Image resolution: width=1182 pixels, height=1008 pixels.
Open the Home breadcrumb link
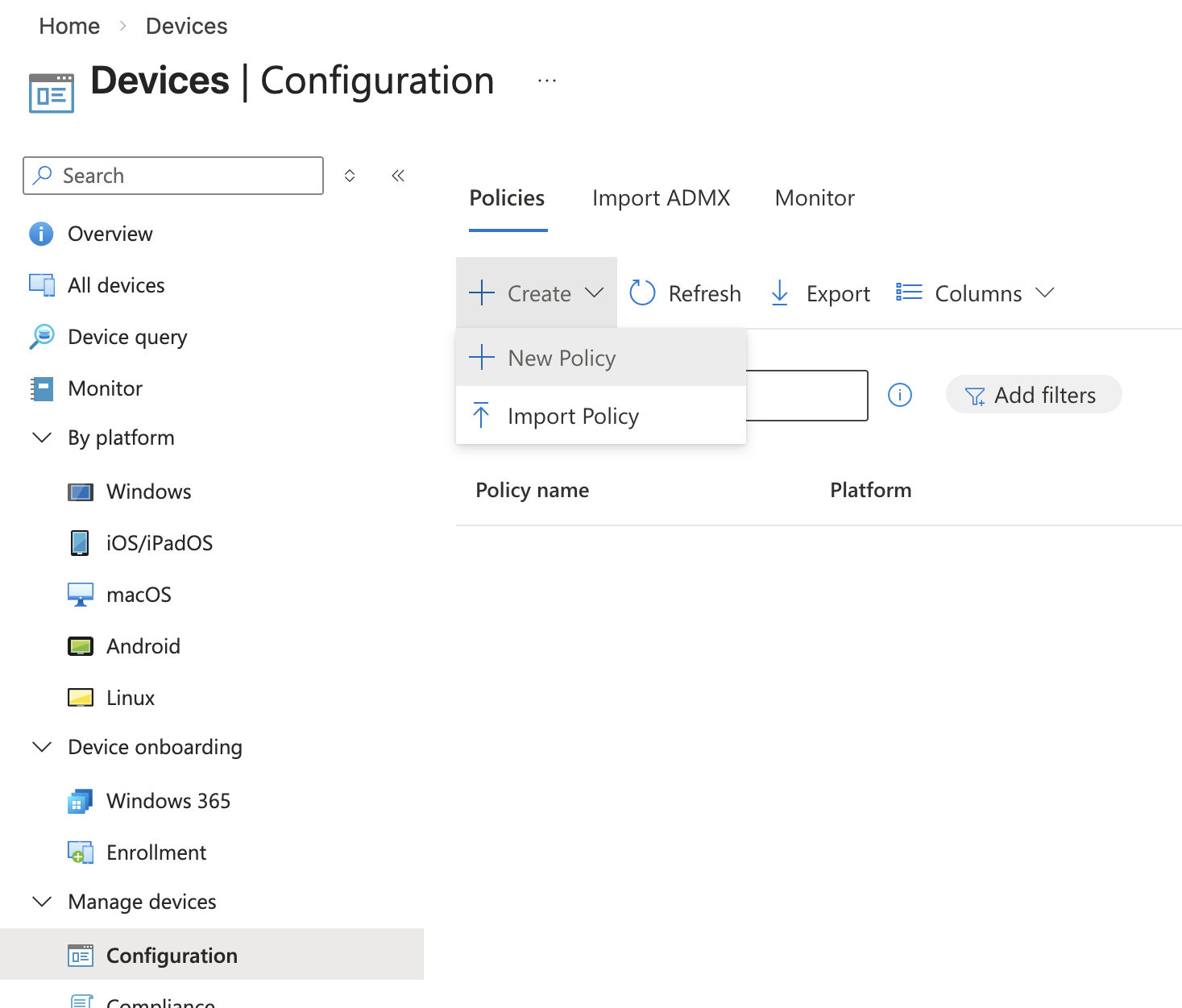tap(68, 25)
